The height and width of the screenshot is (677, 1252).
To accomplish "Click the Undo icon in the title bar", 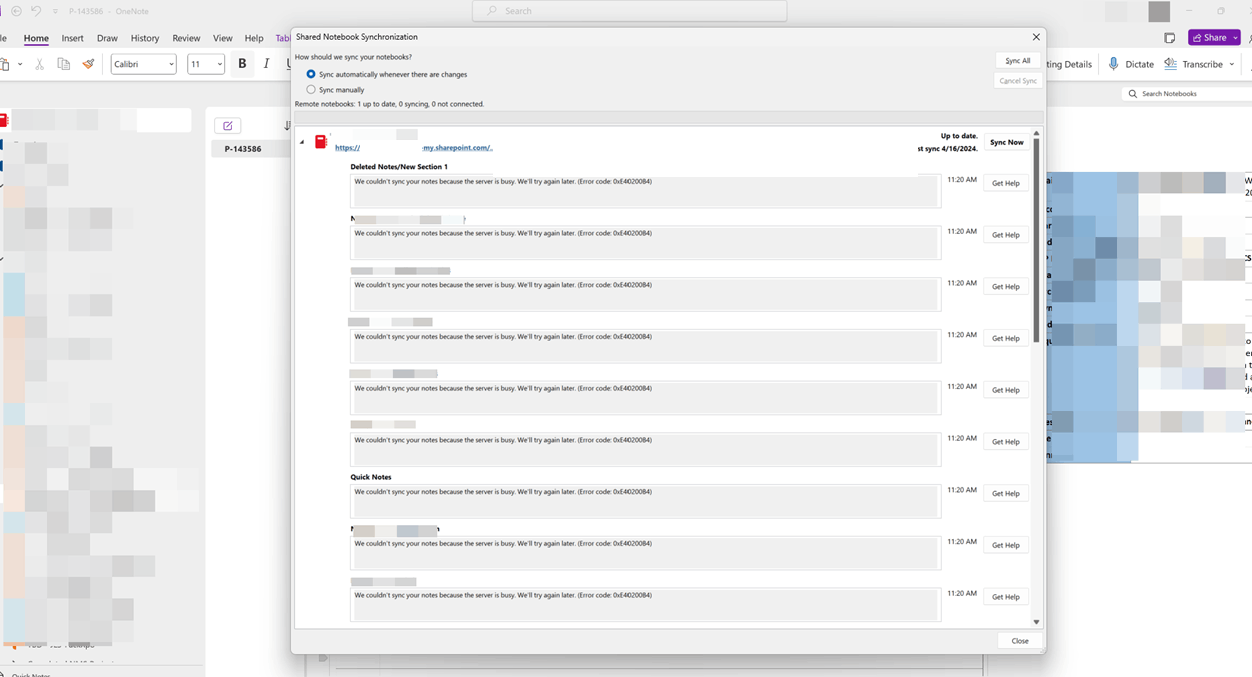I will click(x=36, y=11).
